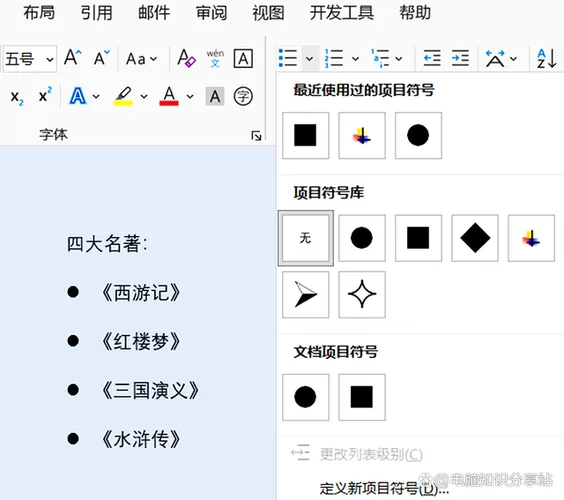Shrink font size with the smaller A icon
The image size is (564, 500).
[101, 58]
